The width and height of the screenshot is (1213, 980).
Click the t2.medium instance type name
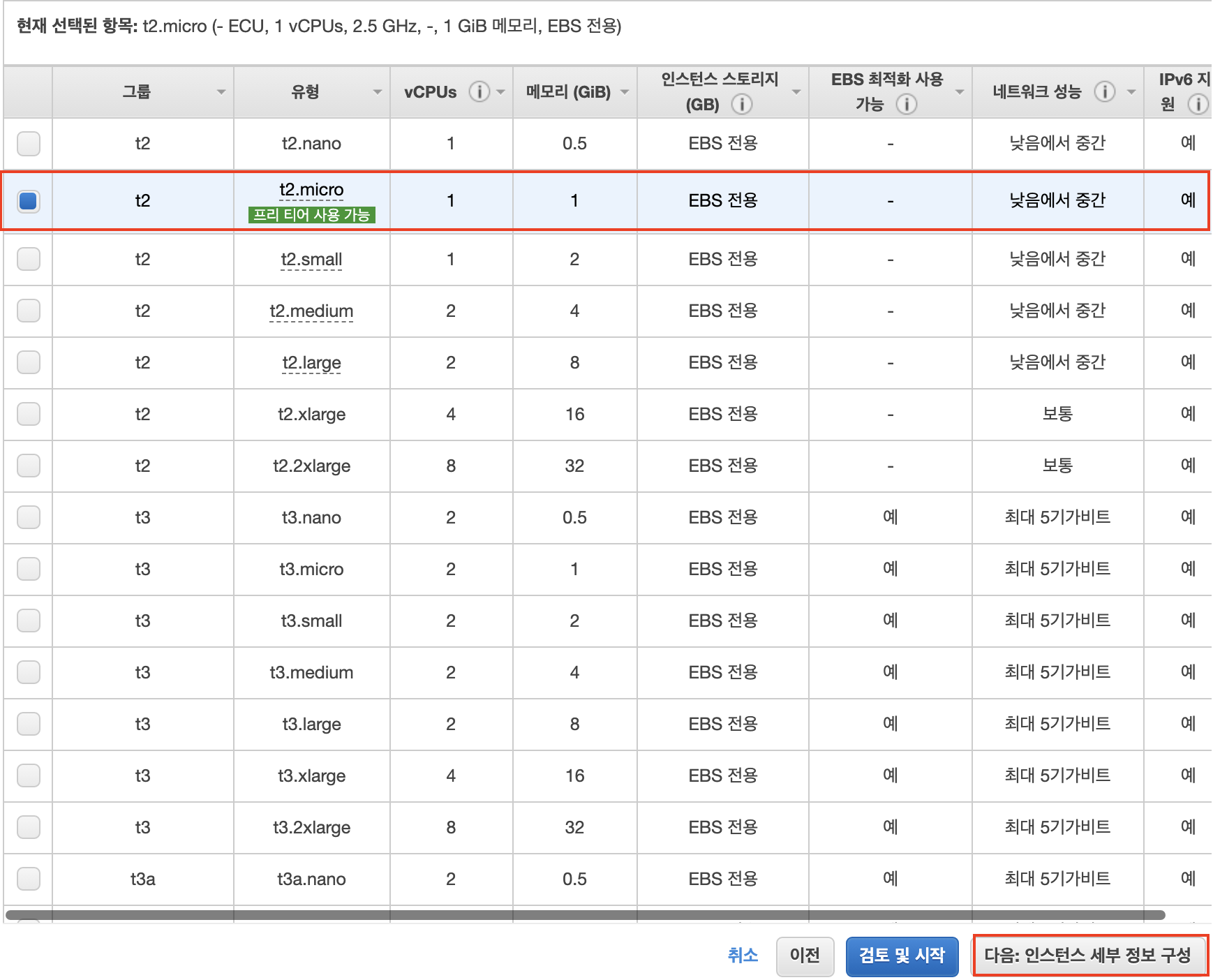point(311,311)
